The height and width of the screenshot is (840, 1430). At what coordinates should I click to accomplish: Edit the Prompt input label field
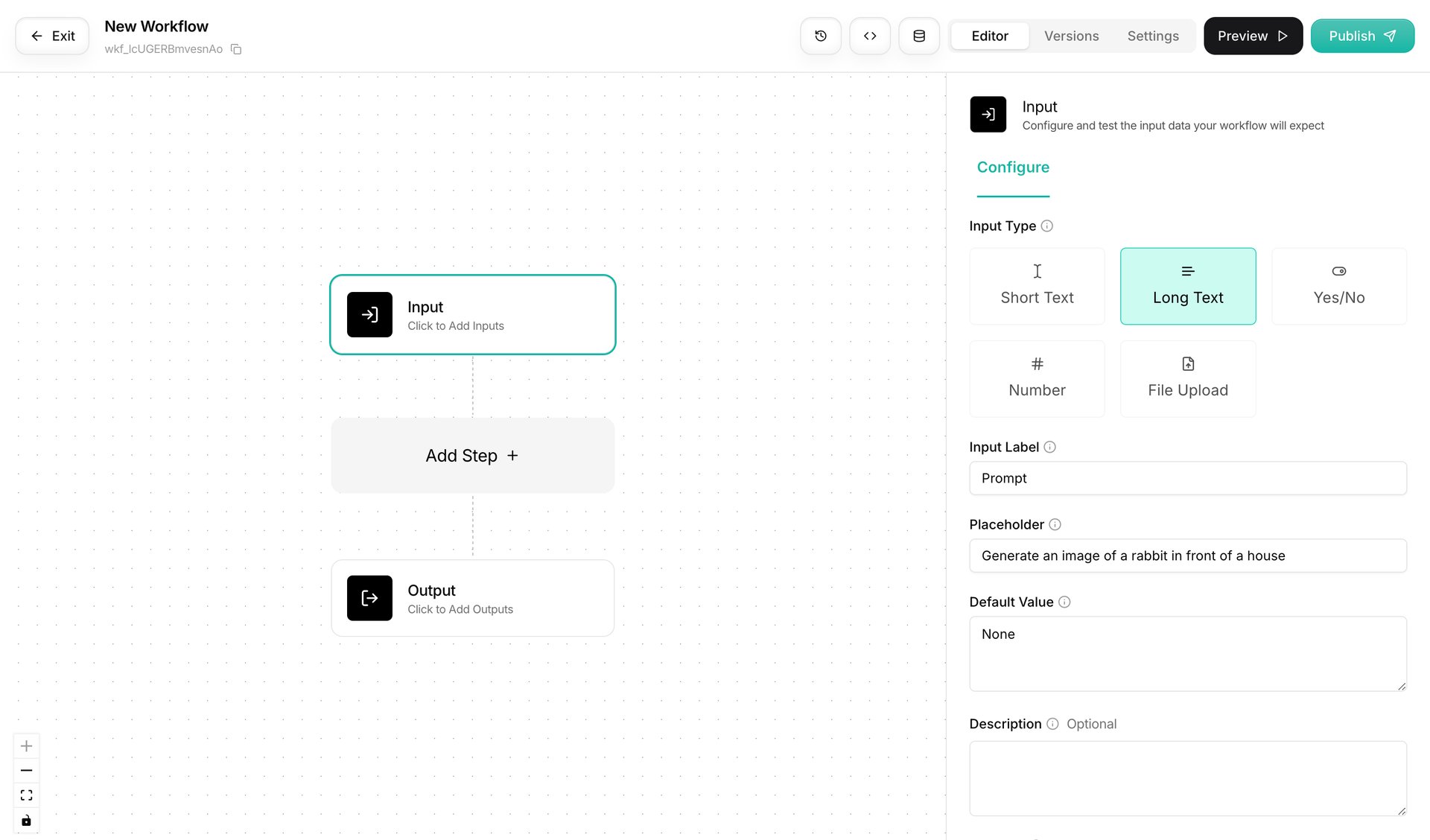pyautogui.click(x=1187, y=478)
